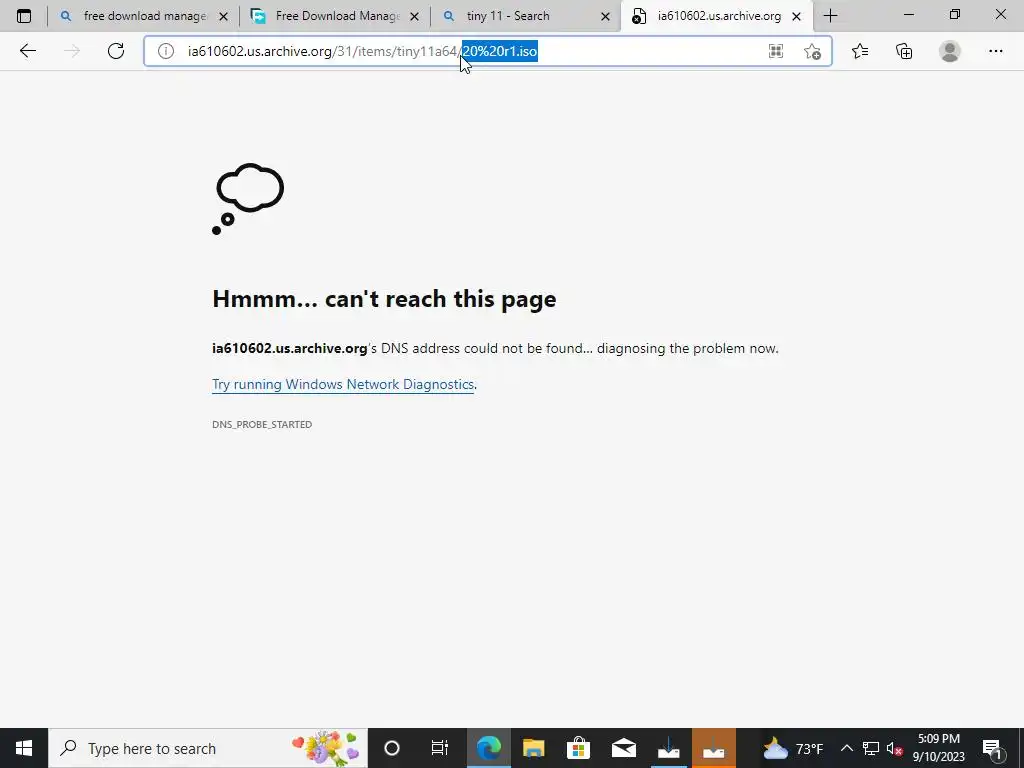Close the tiny 11 - Search tab
Viewport: 1024px width, 768px height.
point(605,16)
